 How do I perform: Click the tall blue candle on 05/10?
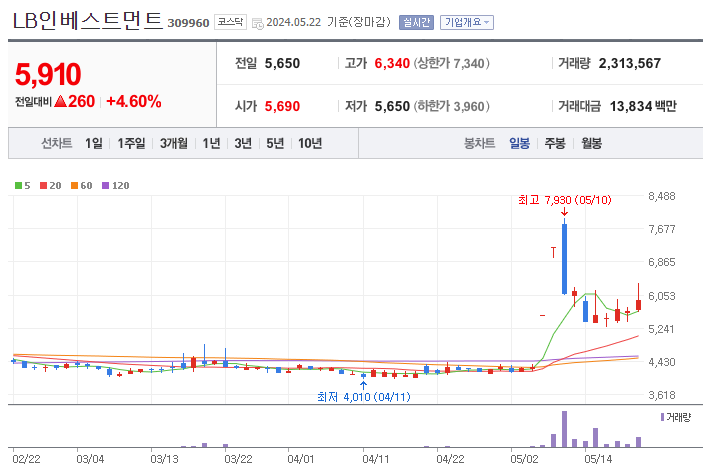(x=564, y=259)
